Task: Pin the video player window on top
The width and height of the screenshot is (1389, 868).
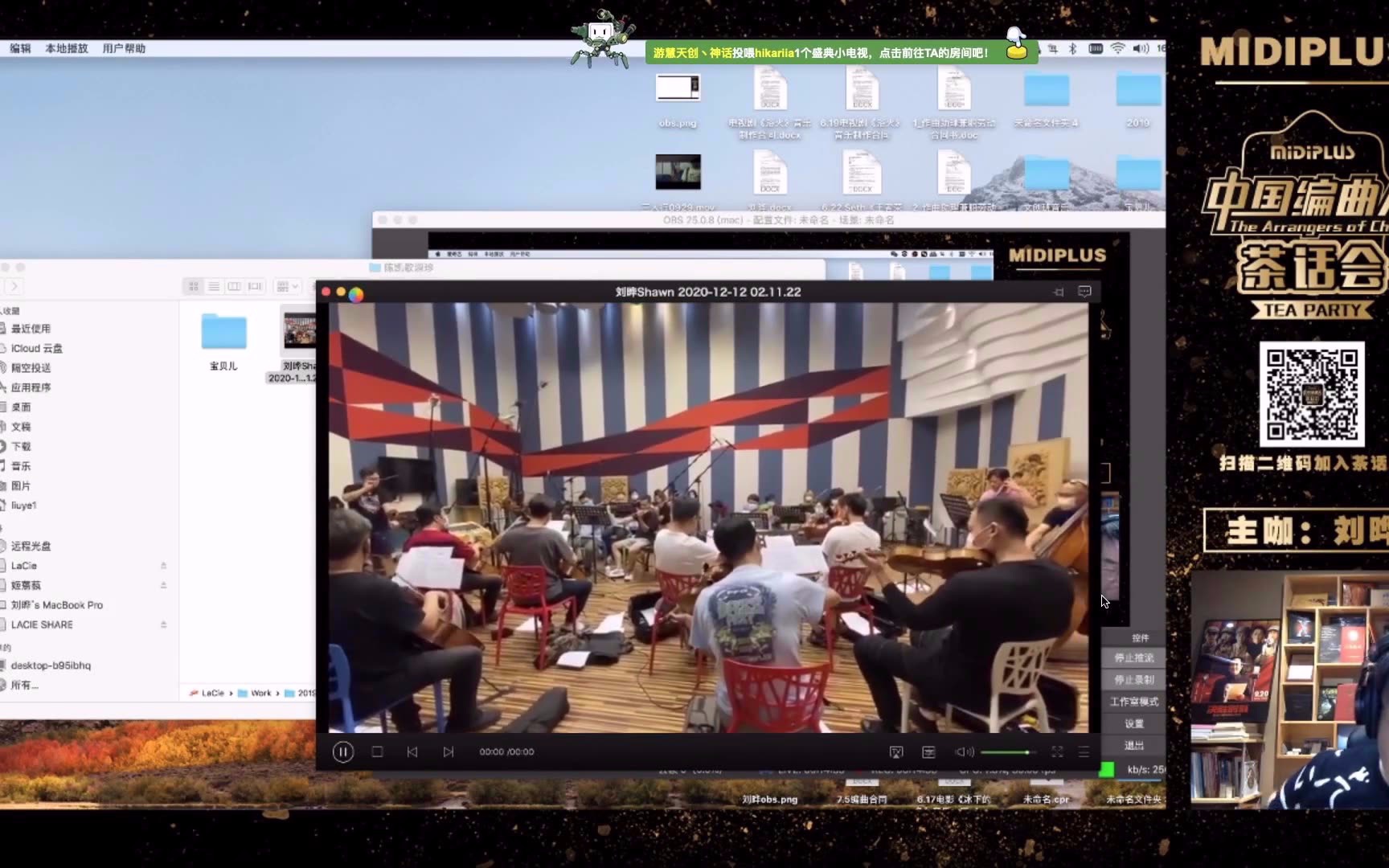Action: click(1059, 292)
